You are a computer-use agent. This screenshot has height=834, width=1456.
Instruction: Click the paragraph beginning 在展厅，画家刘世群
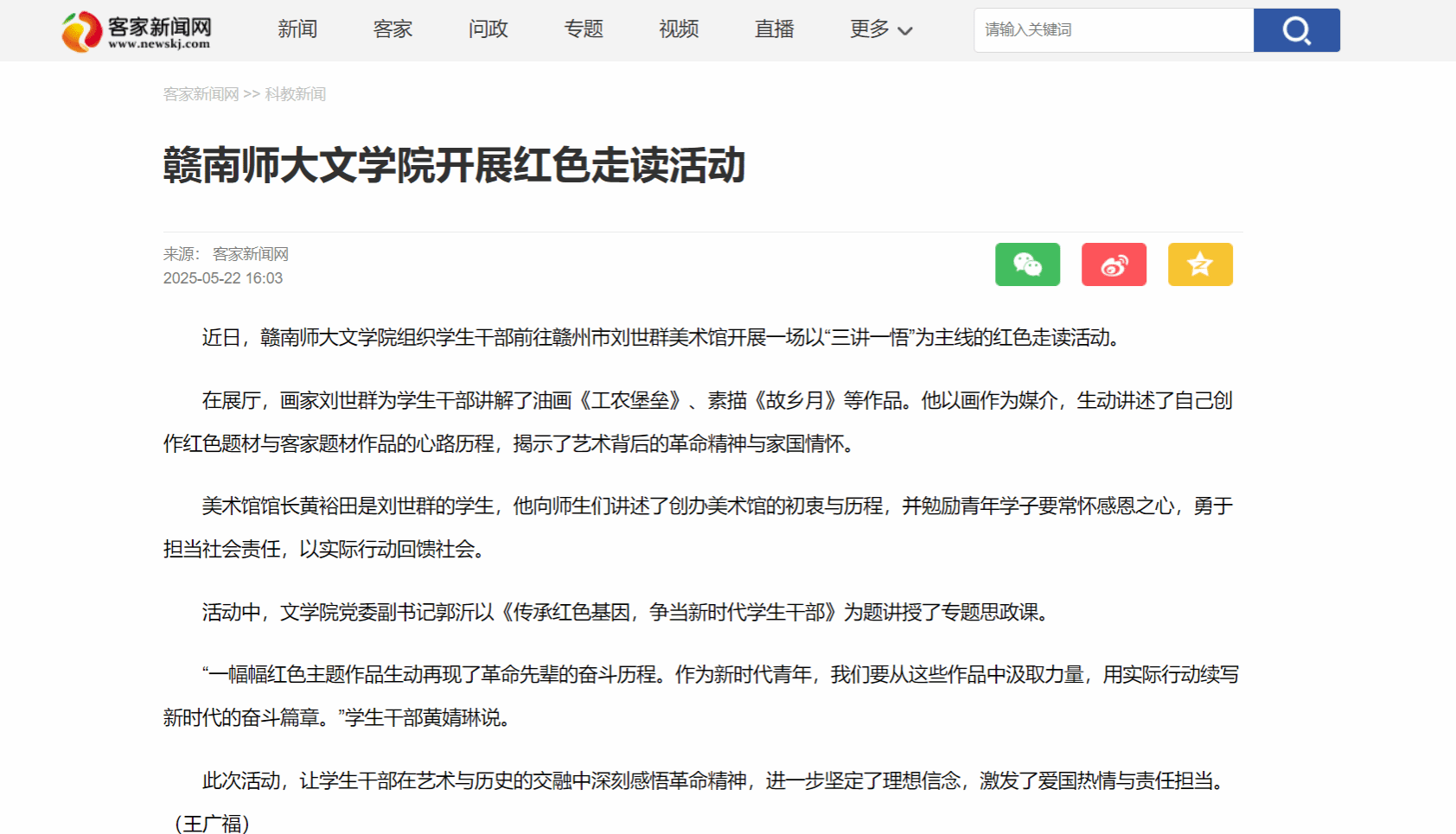pos(699,422)
